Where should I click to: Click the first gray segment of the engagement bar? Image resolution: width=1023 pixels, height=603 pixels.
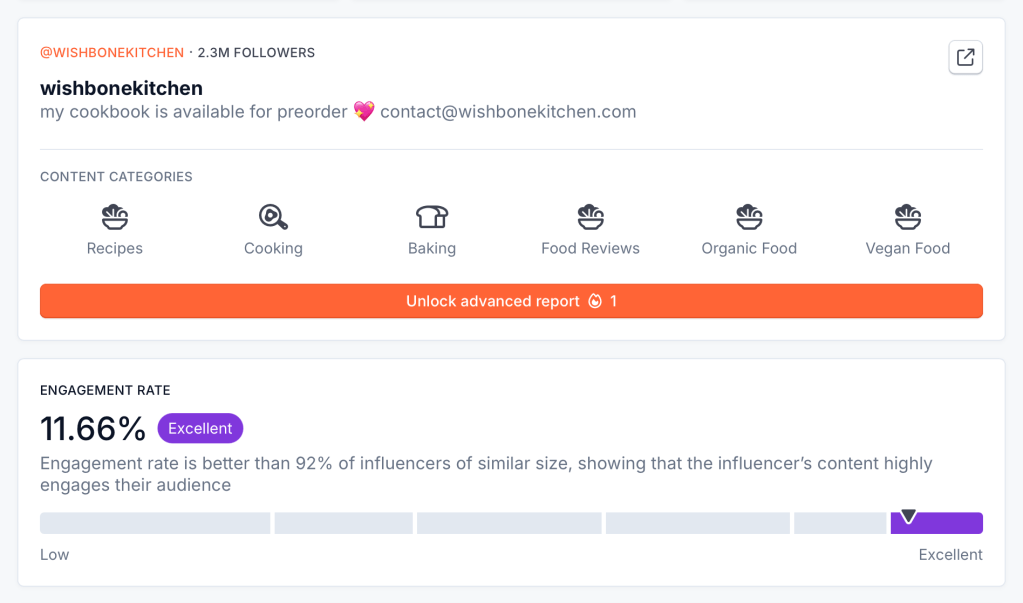155,523
